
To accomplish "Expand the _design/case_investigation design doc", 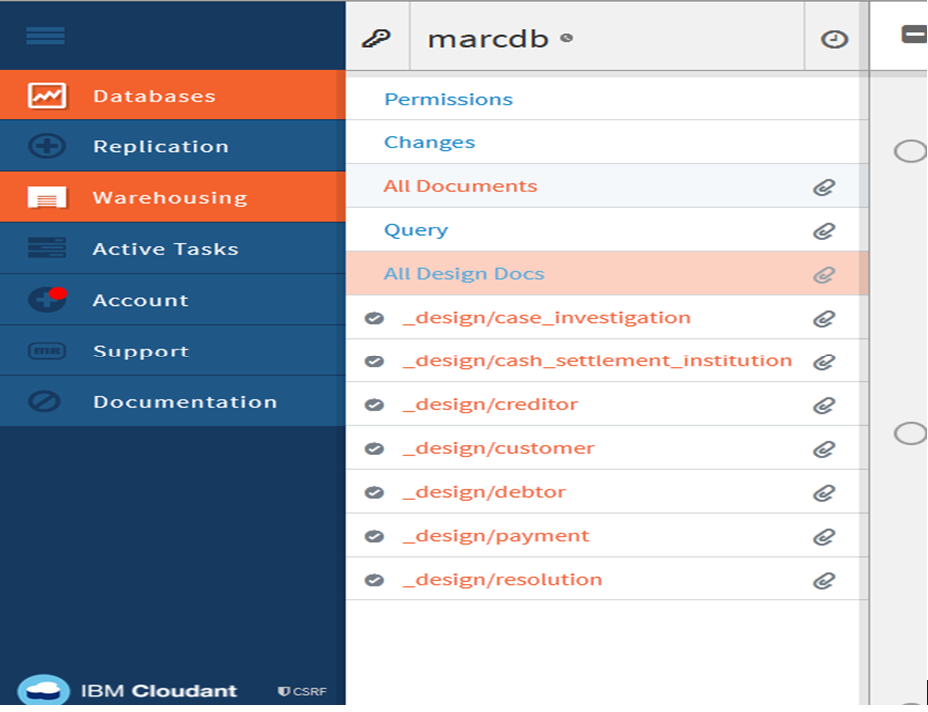I will click(x=546, y=318).
